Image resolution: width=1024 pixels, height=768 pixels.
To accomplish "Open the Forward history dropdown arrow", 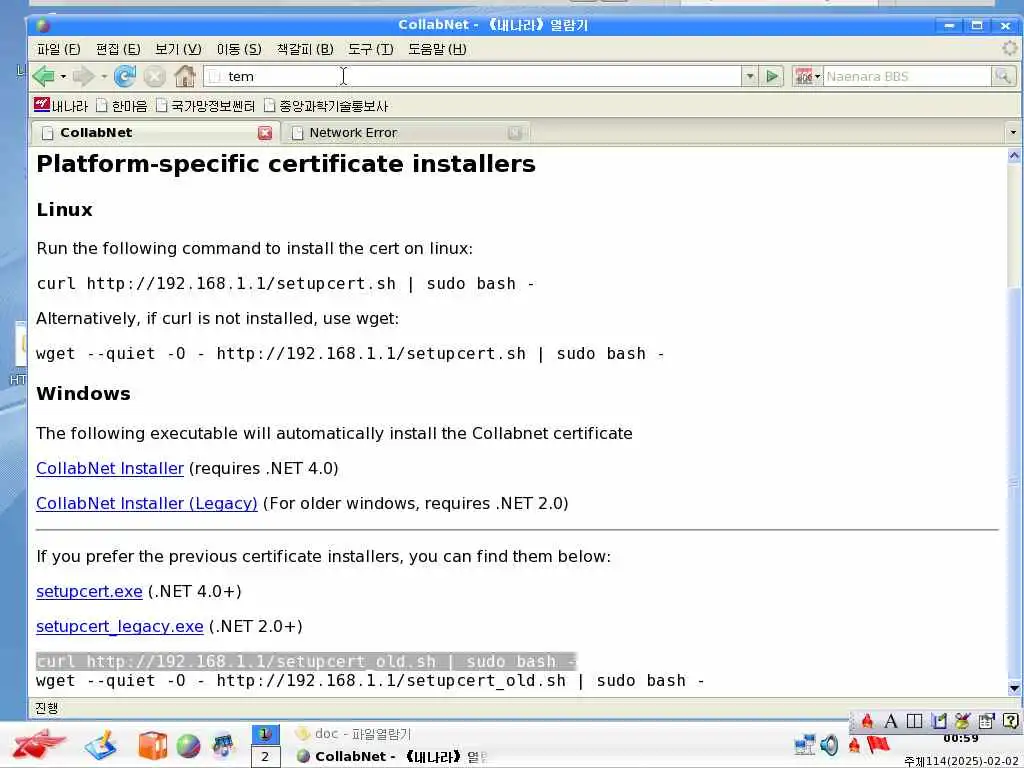I will 104,76.
